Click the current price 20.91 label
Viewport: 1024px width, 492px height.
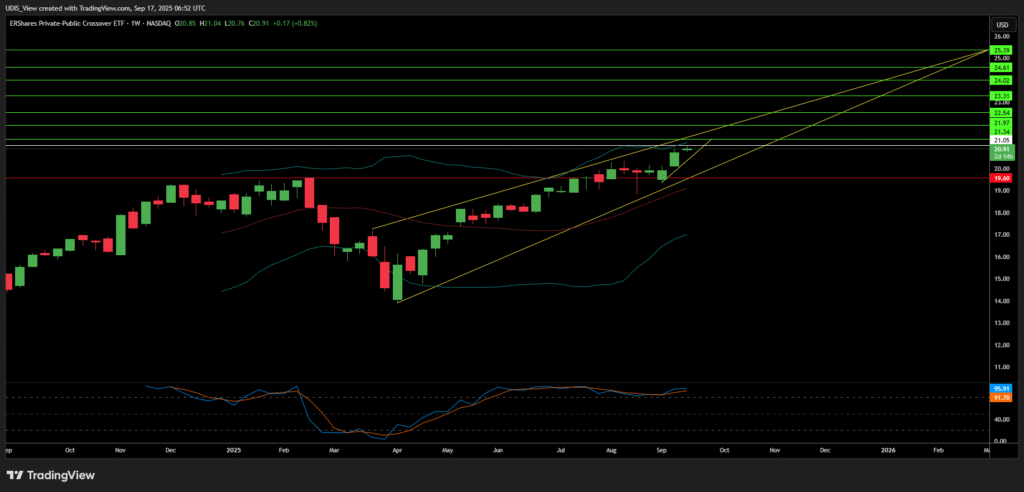[1002, 149]
